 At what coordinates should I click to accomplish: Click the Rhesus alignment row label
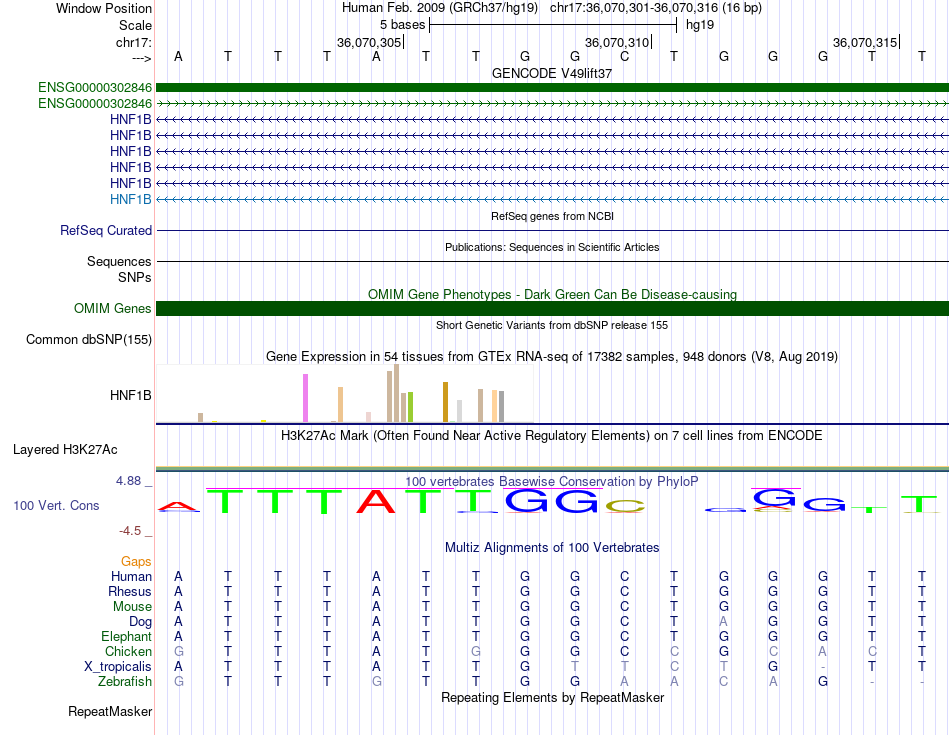pyautogui.click(x=130, y=591)
